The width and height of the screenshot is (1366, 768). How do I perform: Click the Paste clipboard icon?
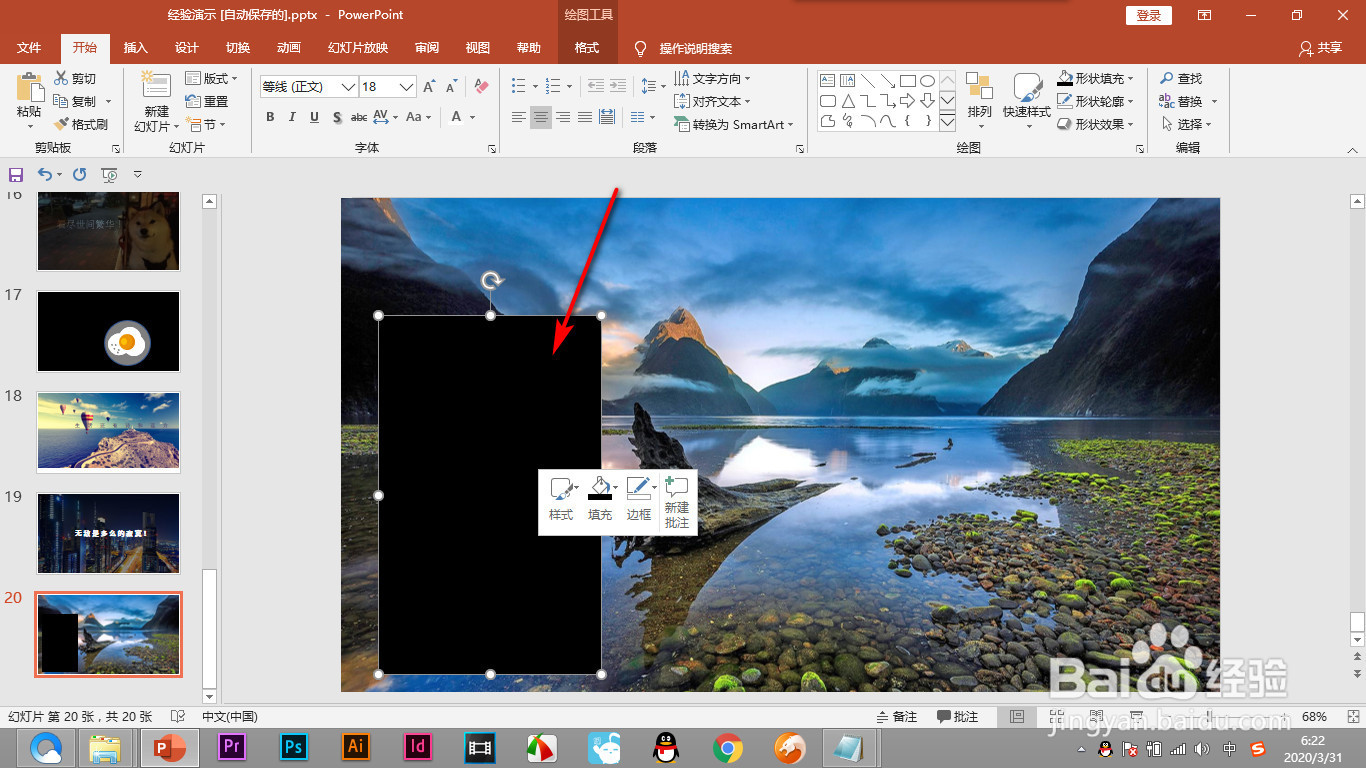pyautogui.click(x=29, y=87)
